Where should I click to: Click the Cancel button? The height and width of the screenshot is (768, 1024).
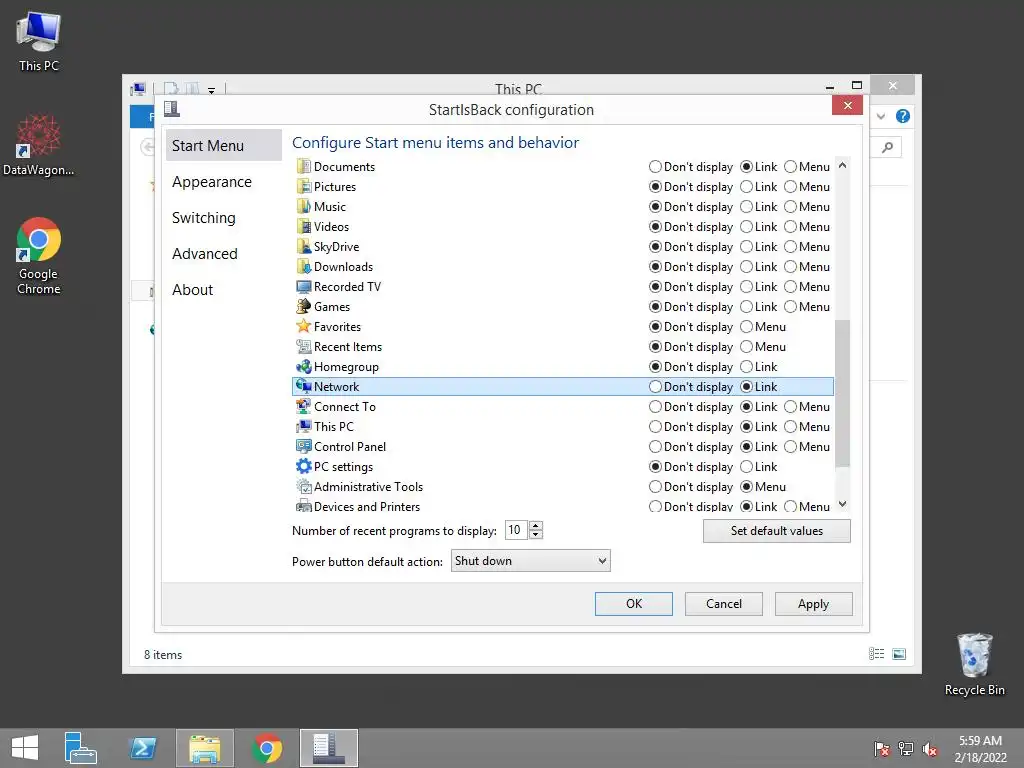[724, 603]
